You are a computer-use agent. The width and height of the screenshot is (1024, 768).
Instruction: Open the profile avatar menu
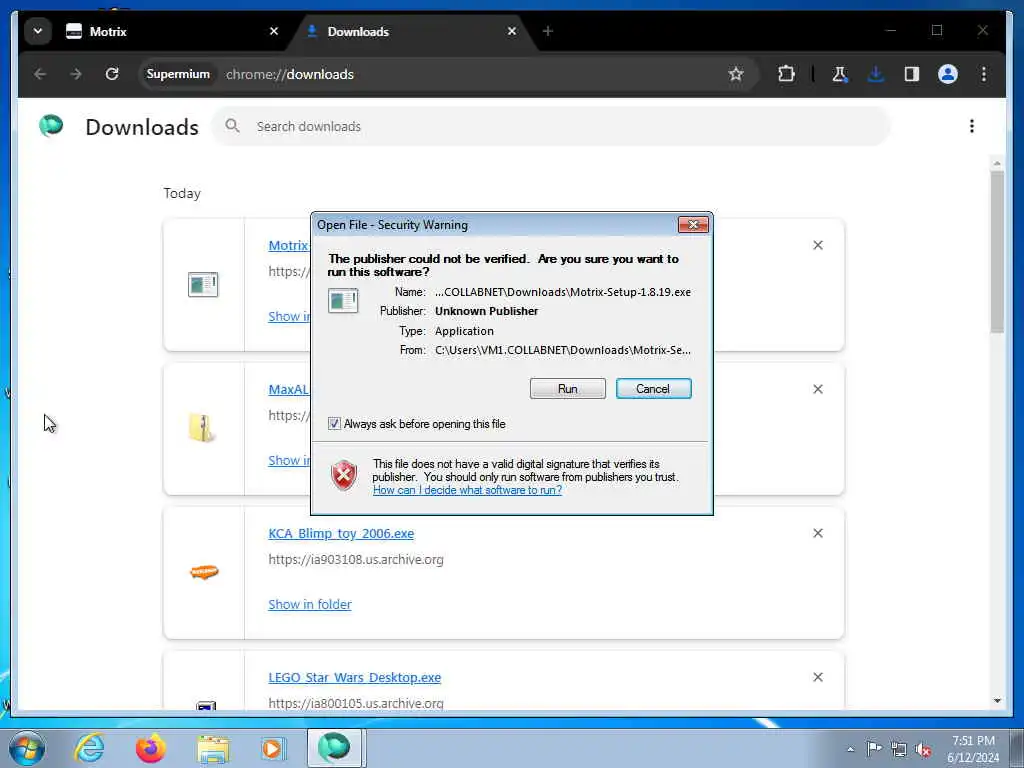pos(948,74)
